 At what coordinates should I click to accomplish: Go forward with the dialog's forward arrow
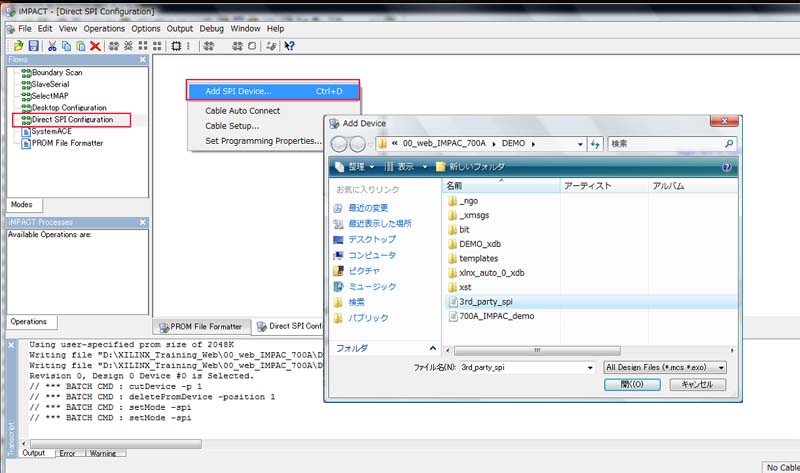[x=357, y=144]
